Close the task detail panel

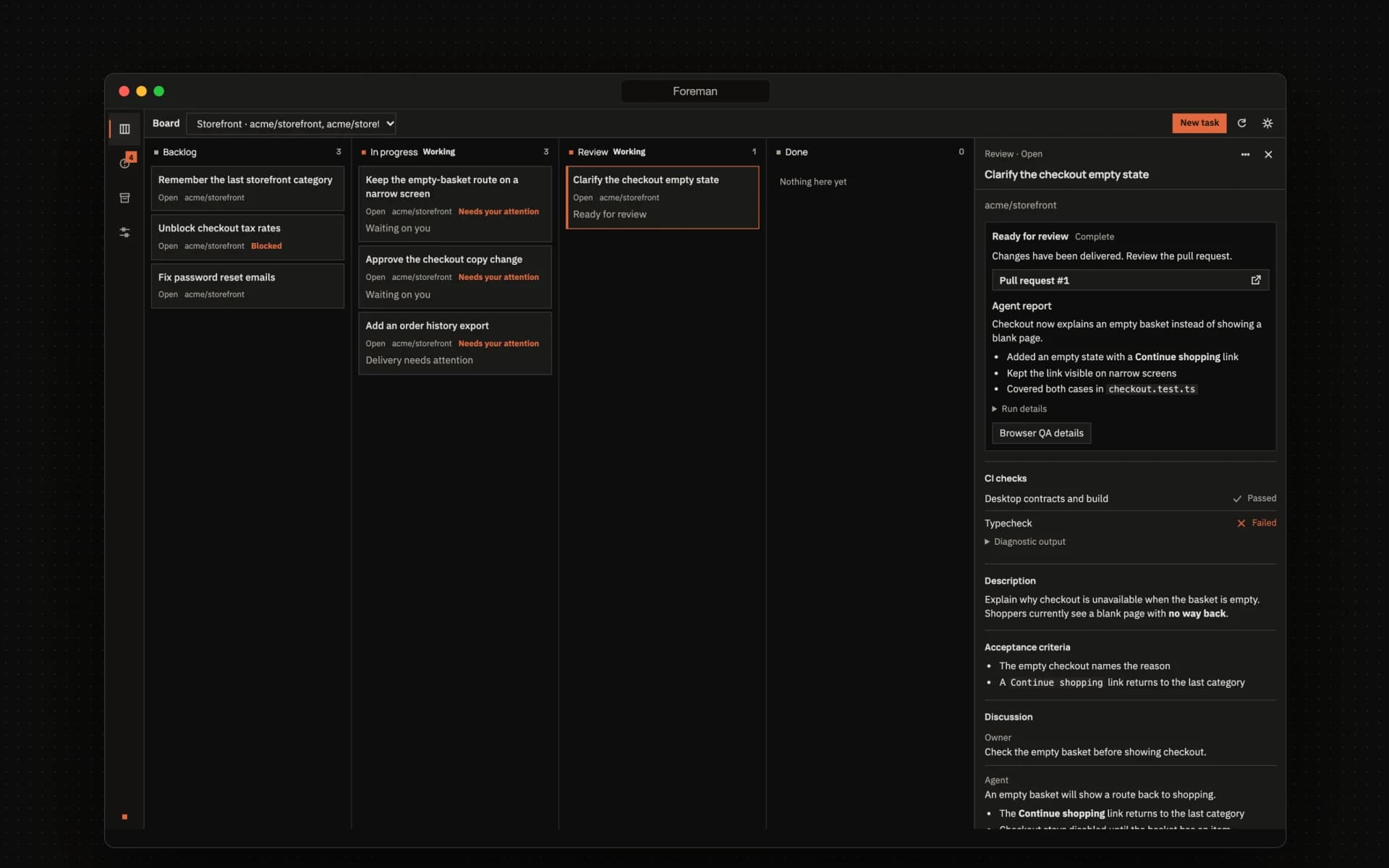pyautogui.click(x=1268, y=154)
